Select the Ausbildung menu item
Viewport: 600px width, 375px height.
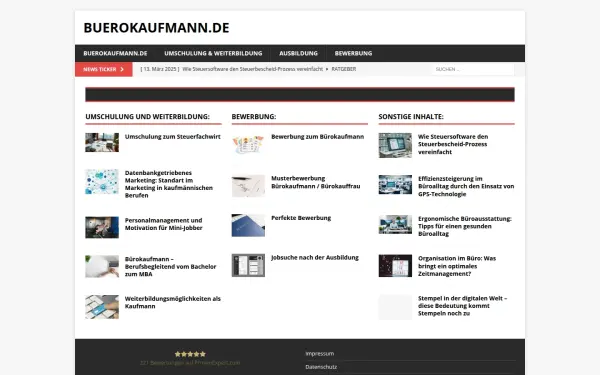pos(298,53)
